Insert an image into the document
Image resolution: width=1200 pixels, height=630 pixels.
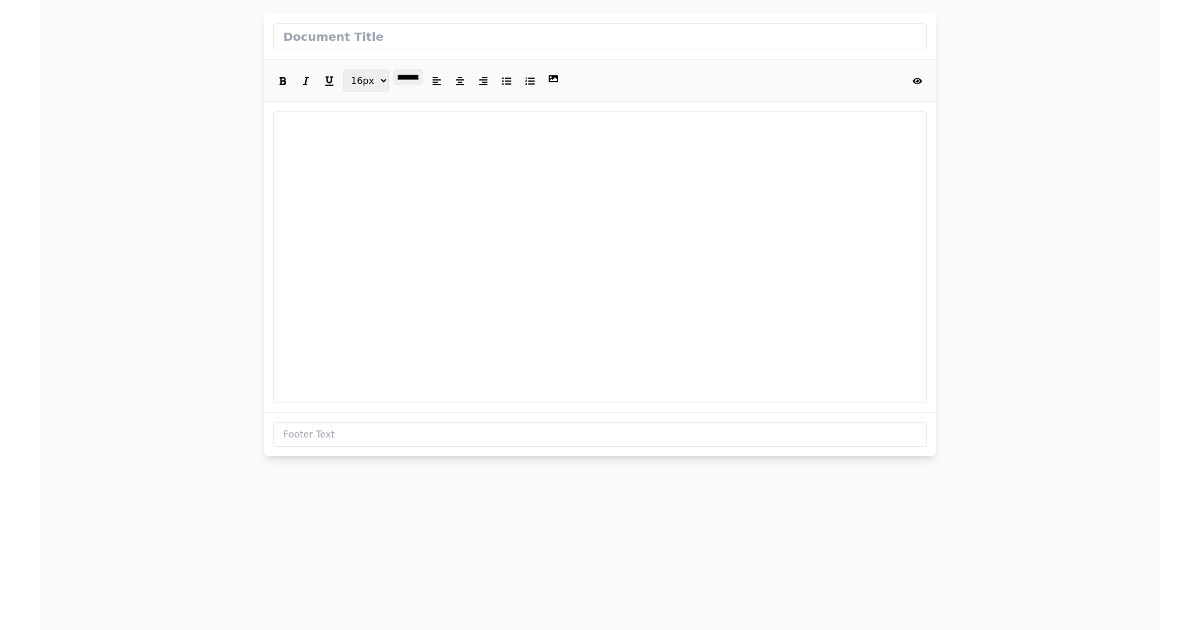click(x=553, y=81)
